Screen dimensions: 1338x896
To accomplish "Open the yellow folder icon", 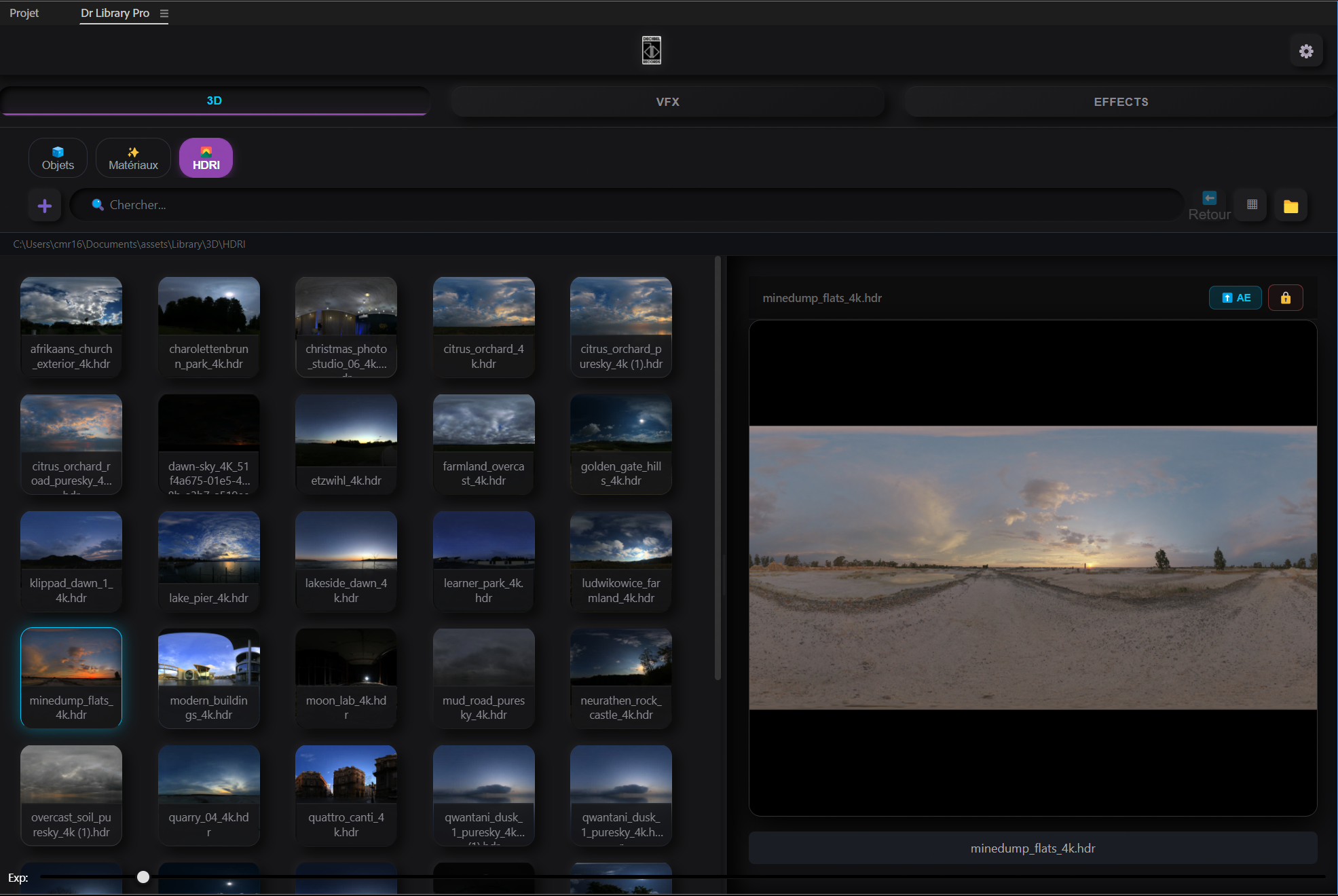I will click(1290, 206).
